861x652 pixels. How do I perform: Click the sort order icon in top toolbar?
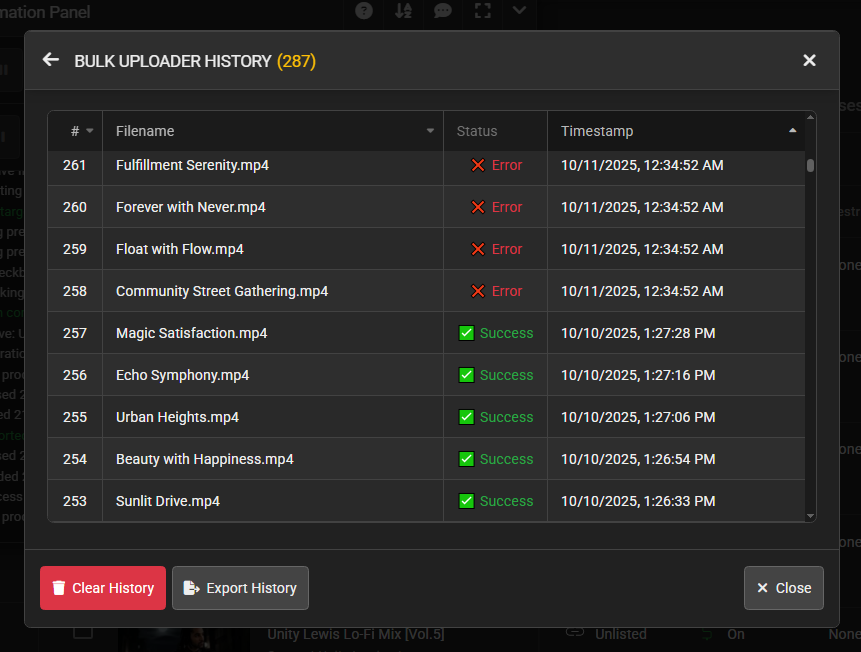(403, 11)
